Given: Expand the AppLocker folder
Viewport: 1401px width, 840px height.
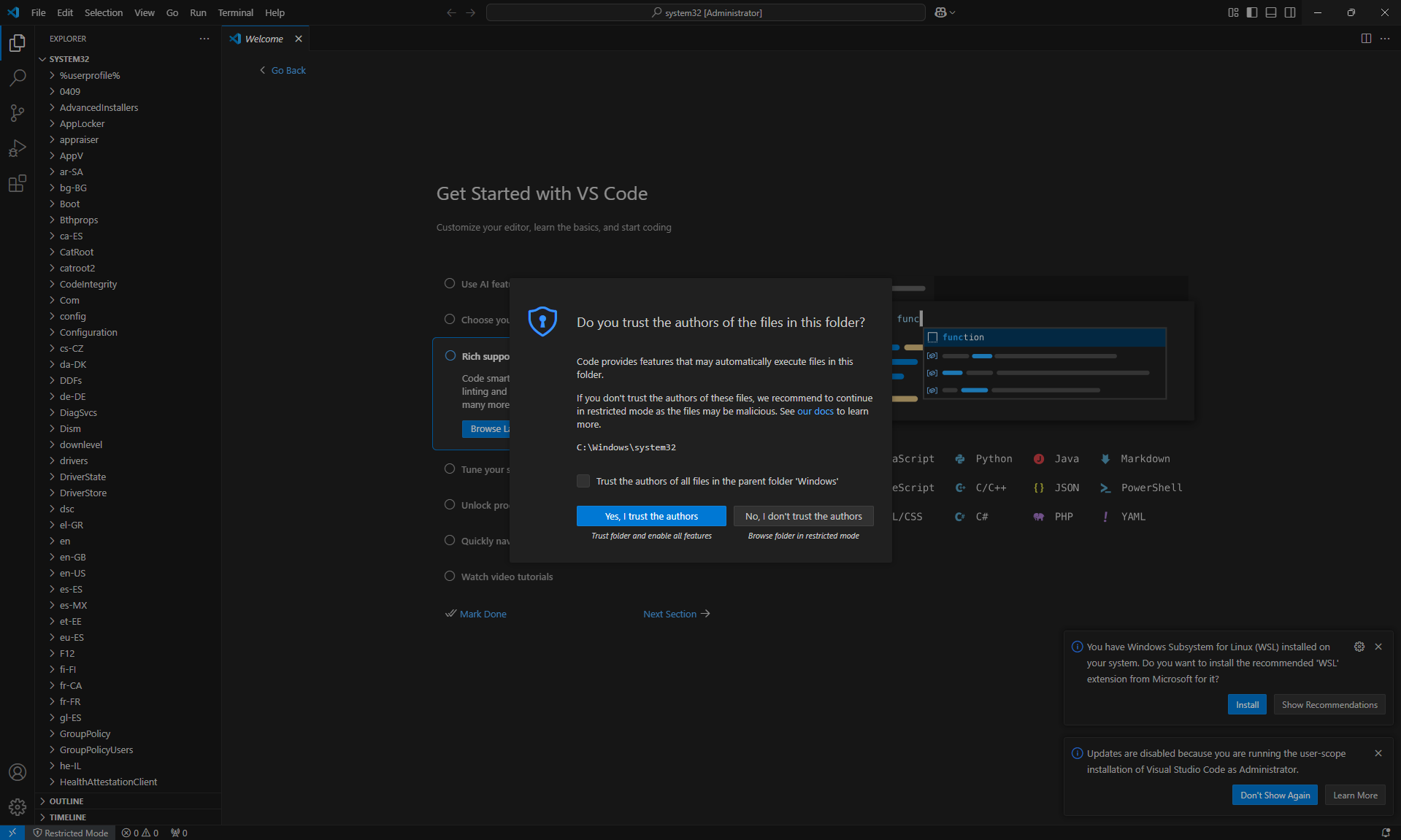Looking at the screenshot, I should tap(128, 123).
